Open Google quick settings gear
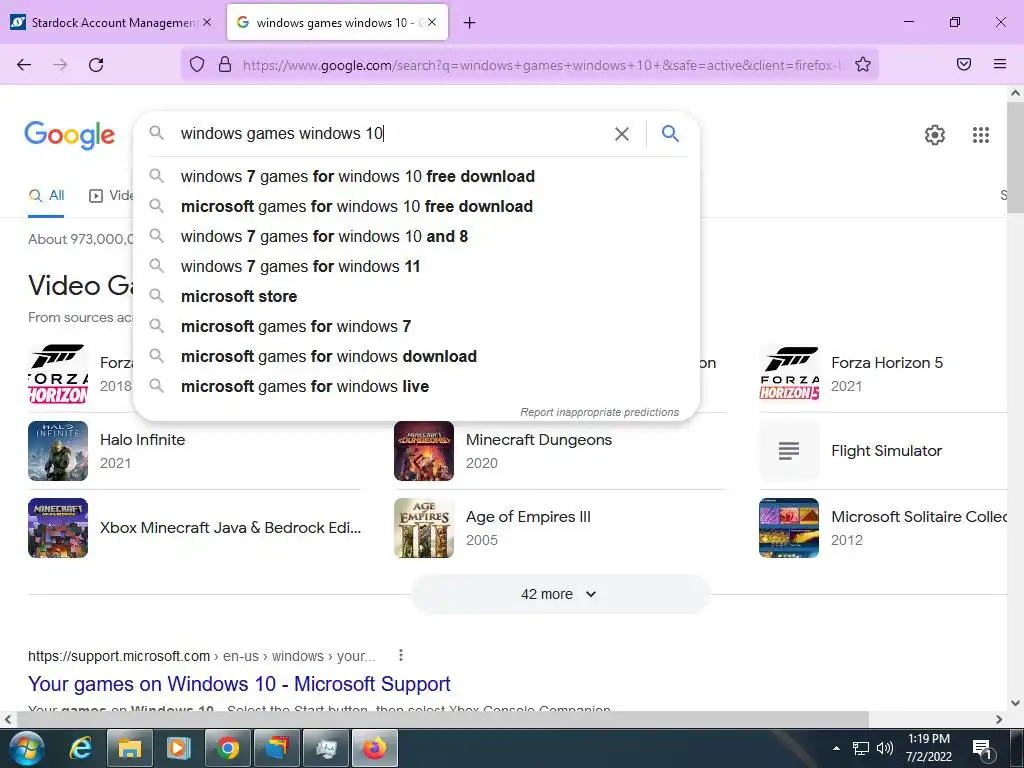The width and height of the screenshot is (1024, 768). [935, 135]
